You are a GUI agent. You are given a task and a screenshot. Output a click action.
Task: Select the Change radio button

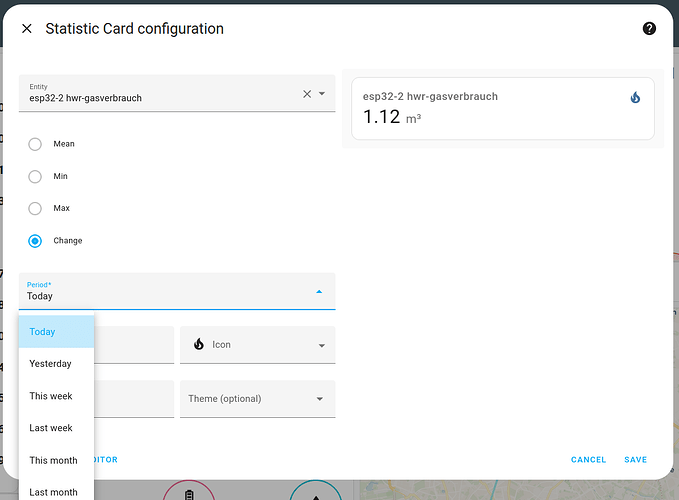tap(35, 241)
